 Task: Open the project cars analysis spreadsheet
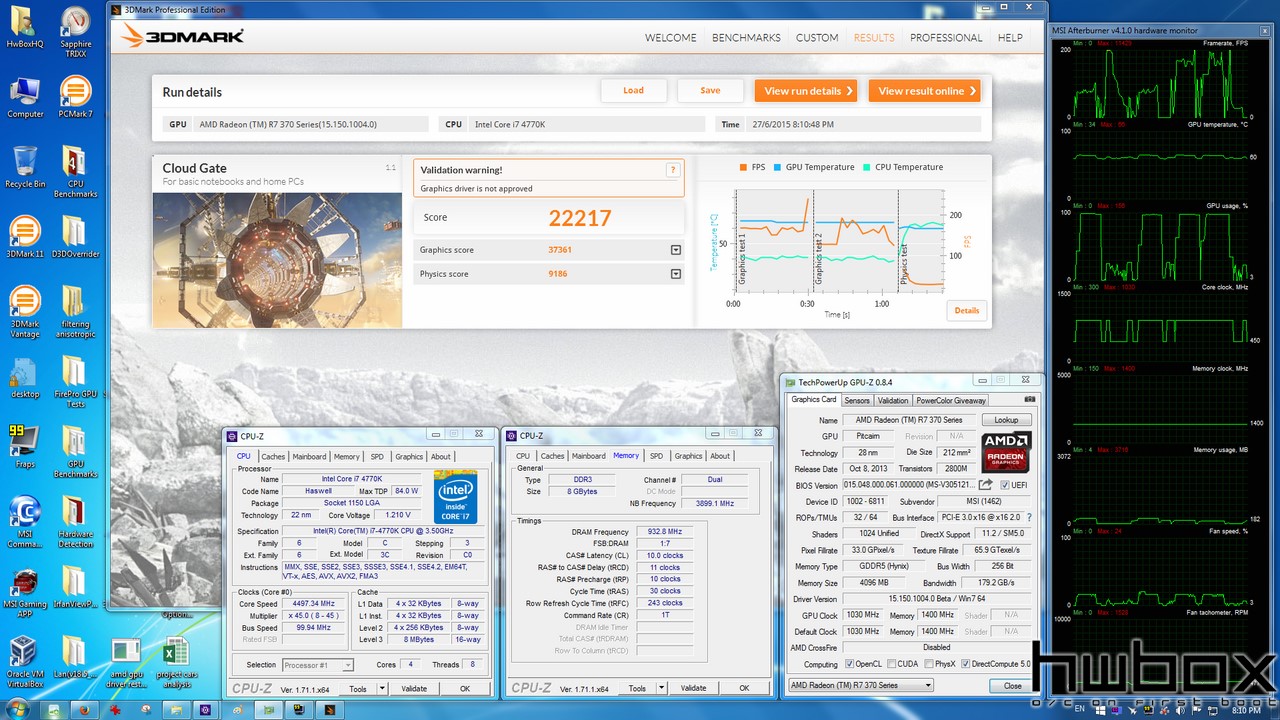176,662
